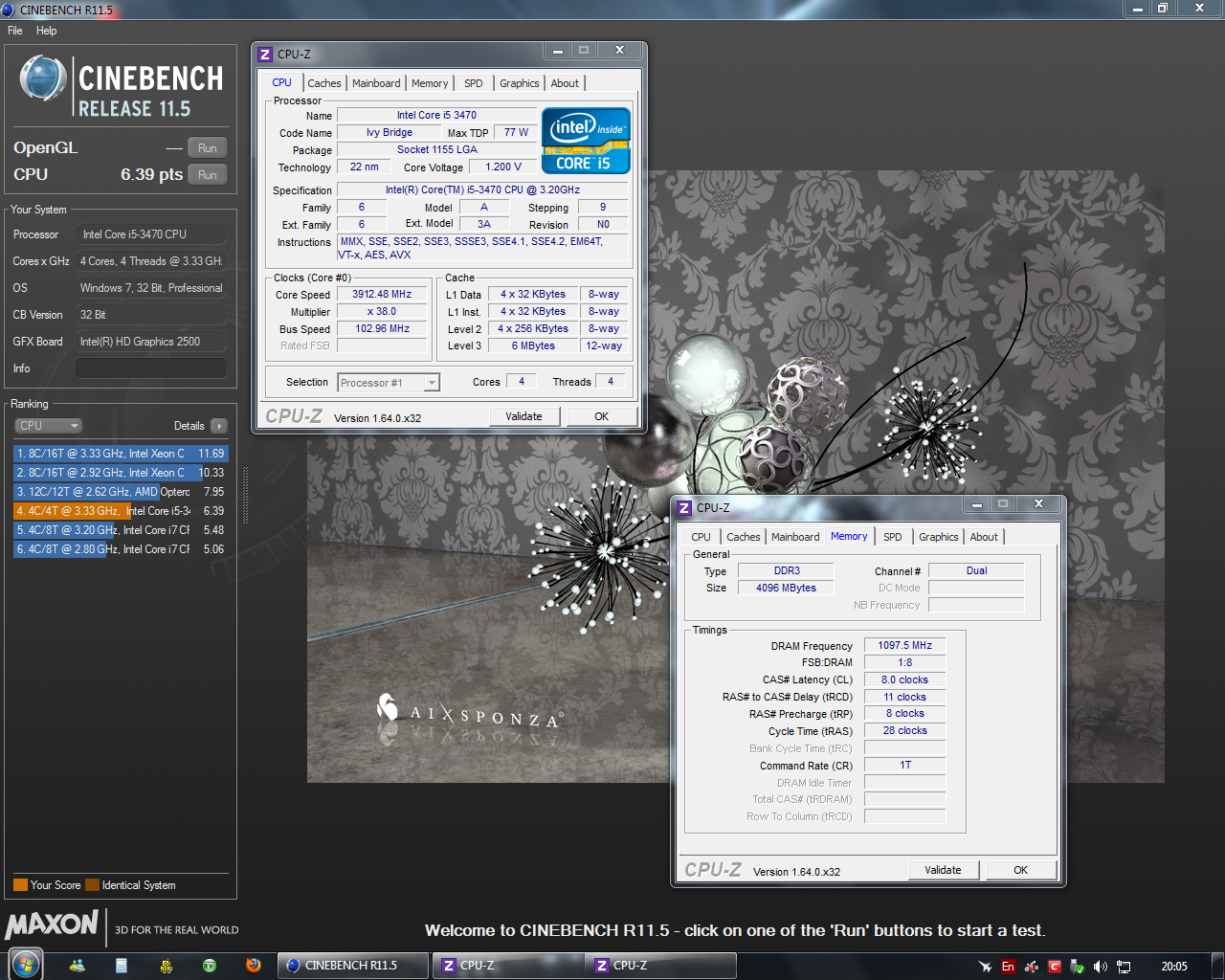1225x980 pixels.
Task: Select ranking row 1 scoring 11.69
Action: coord(120,454)
